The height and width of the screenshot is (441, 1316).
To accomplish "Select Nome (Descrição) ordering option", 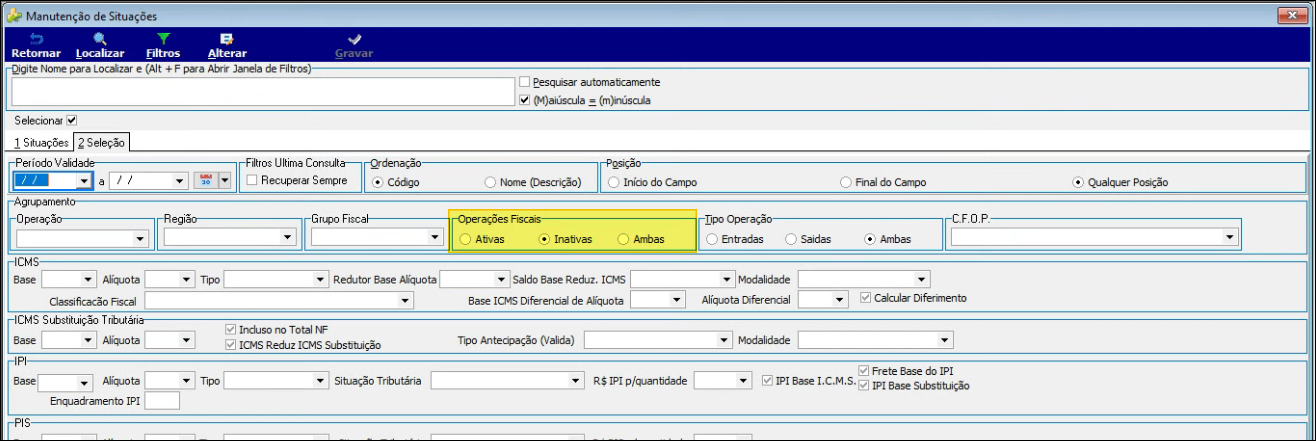I will 491,182.
